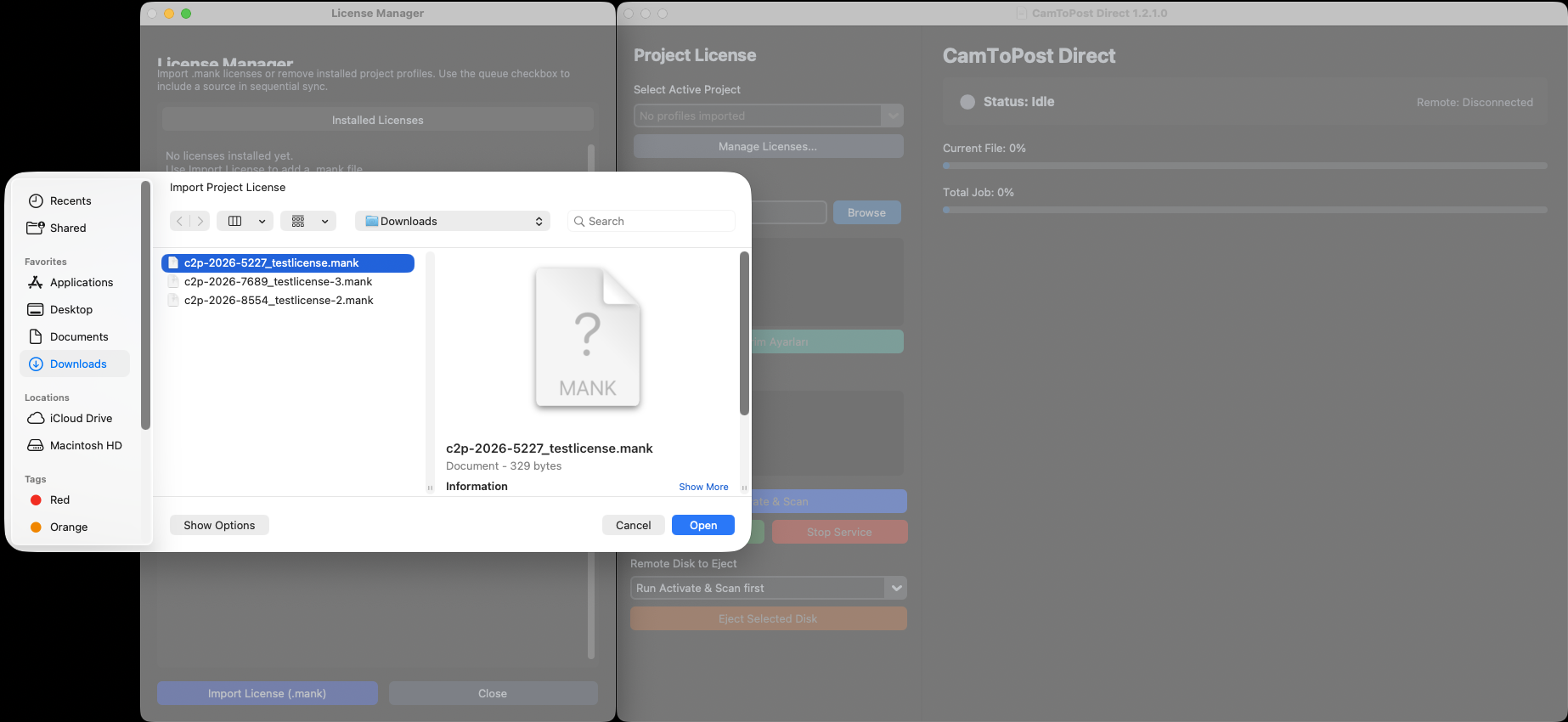
Task: Click Manage Licenses button in CamToPost
Action: click(769, 146)
